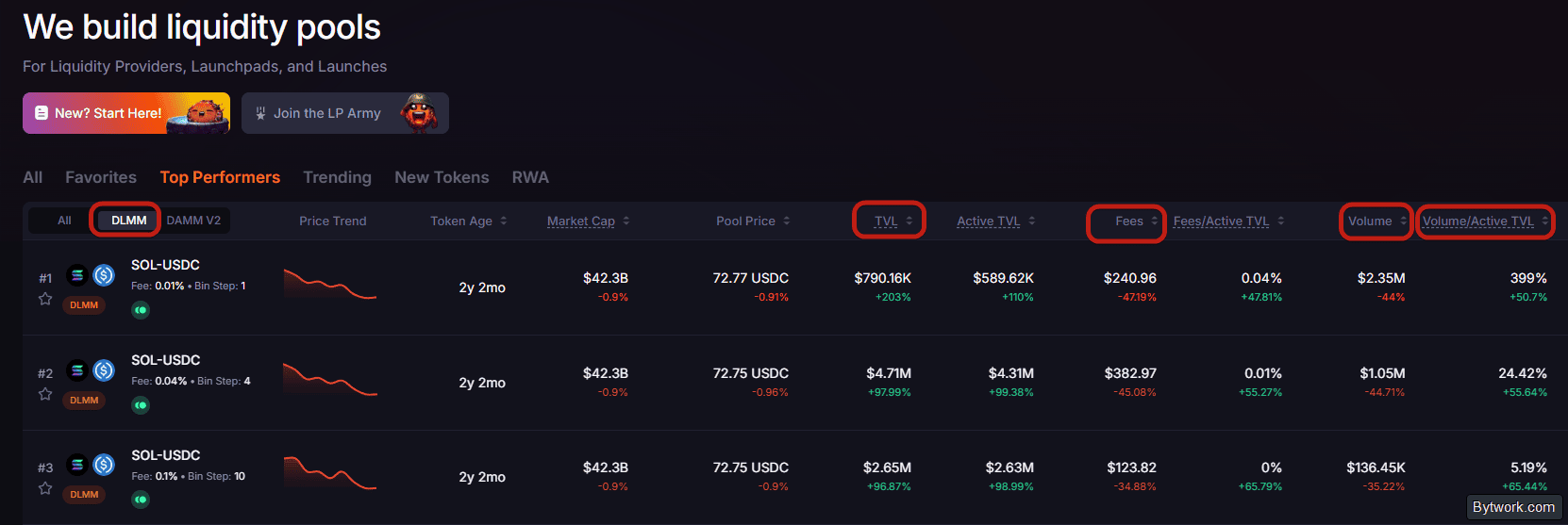1568x525 pixels.
Task: Star the #2 SOL-USDC pool
Action: point(44,394)
